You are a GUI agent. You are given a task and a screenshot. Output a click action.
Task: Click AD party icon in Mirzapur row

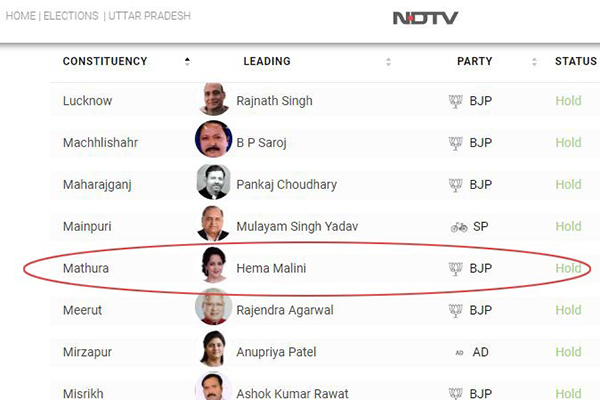(459, 353)
